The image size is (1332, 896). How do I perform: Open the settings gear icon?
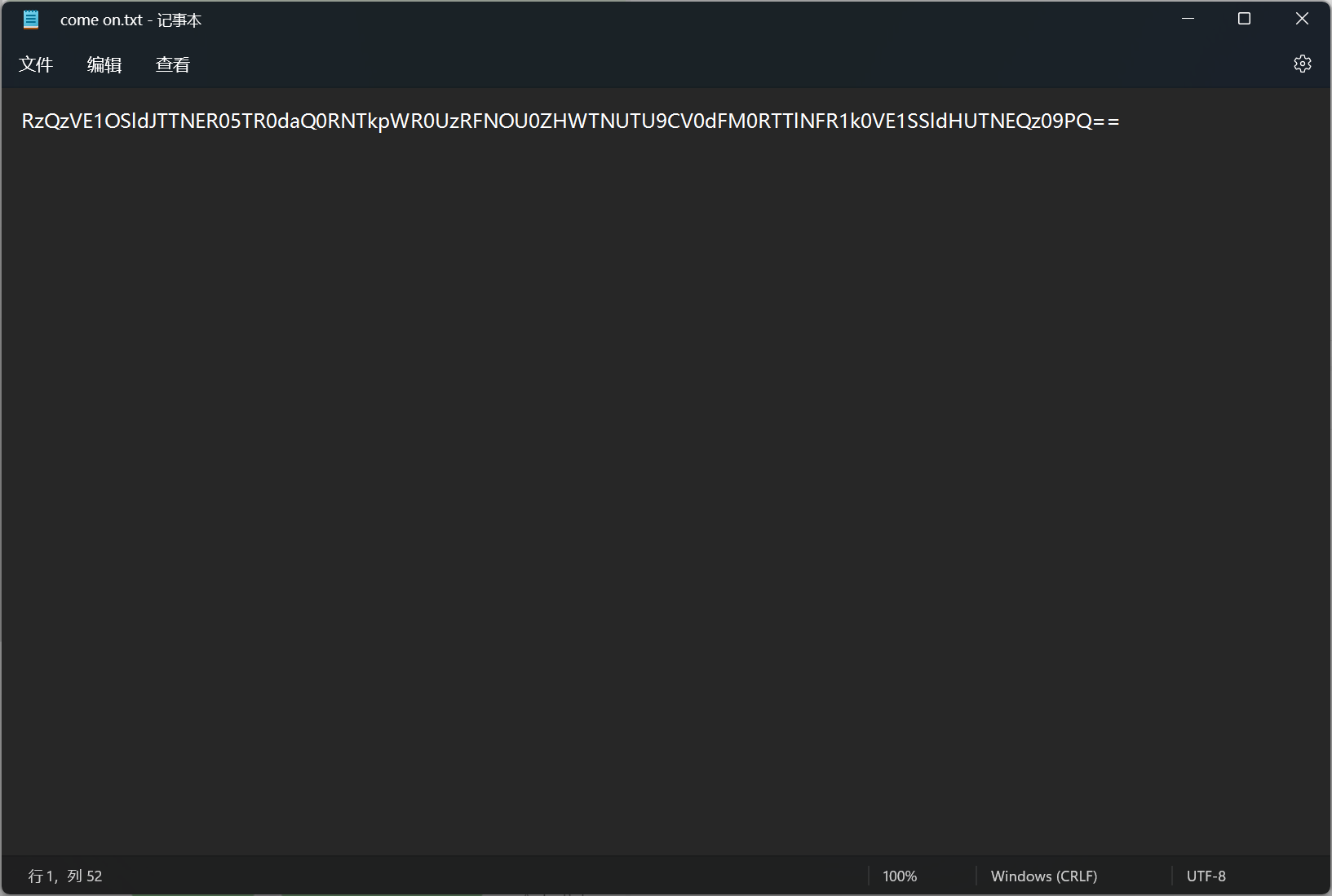click(1302, 64)
